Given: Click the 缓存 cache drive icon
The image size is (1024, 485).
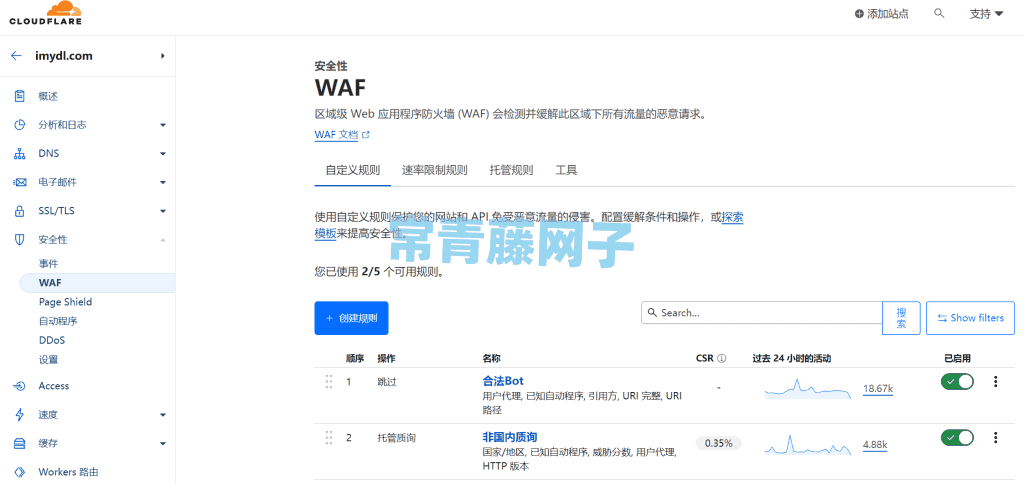Looking at the screenshot, I should [x=20, y=443].
